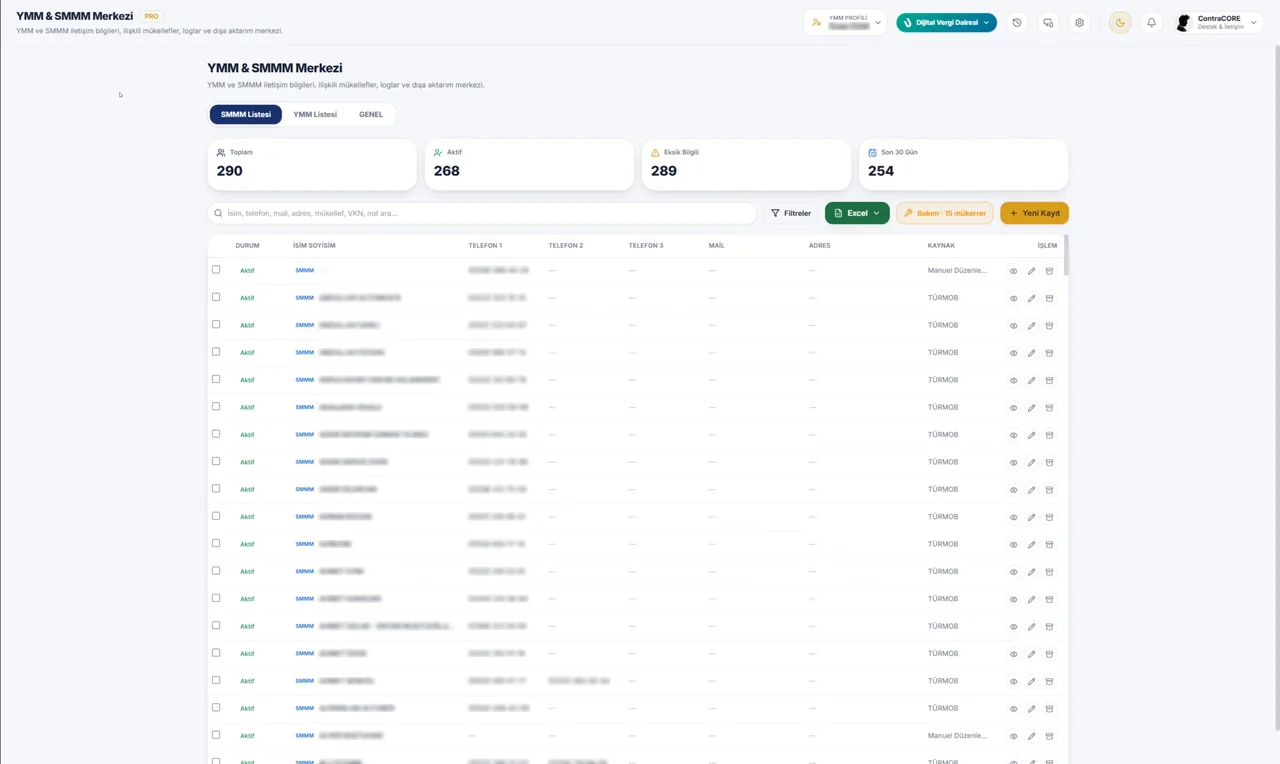Select the SMMM Listesi tab

tap(246, 114)
